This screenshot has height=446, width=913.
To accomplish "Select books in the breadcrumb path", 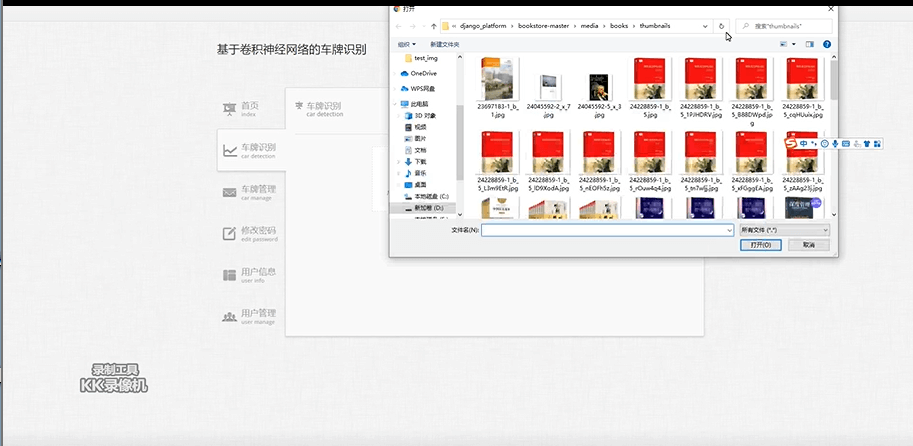I will coord(619,26).
